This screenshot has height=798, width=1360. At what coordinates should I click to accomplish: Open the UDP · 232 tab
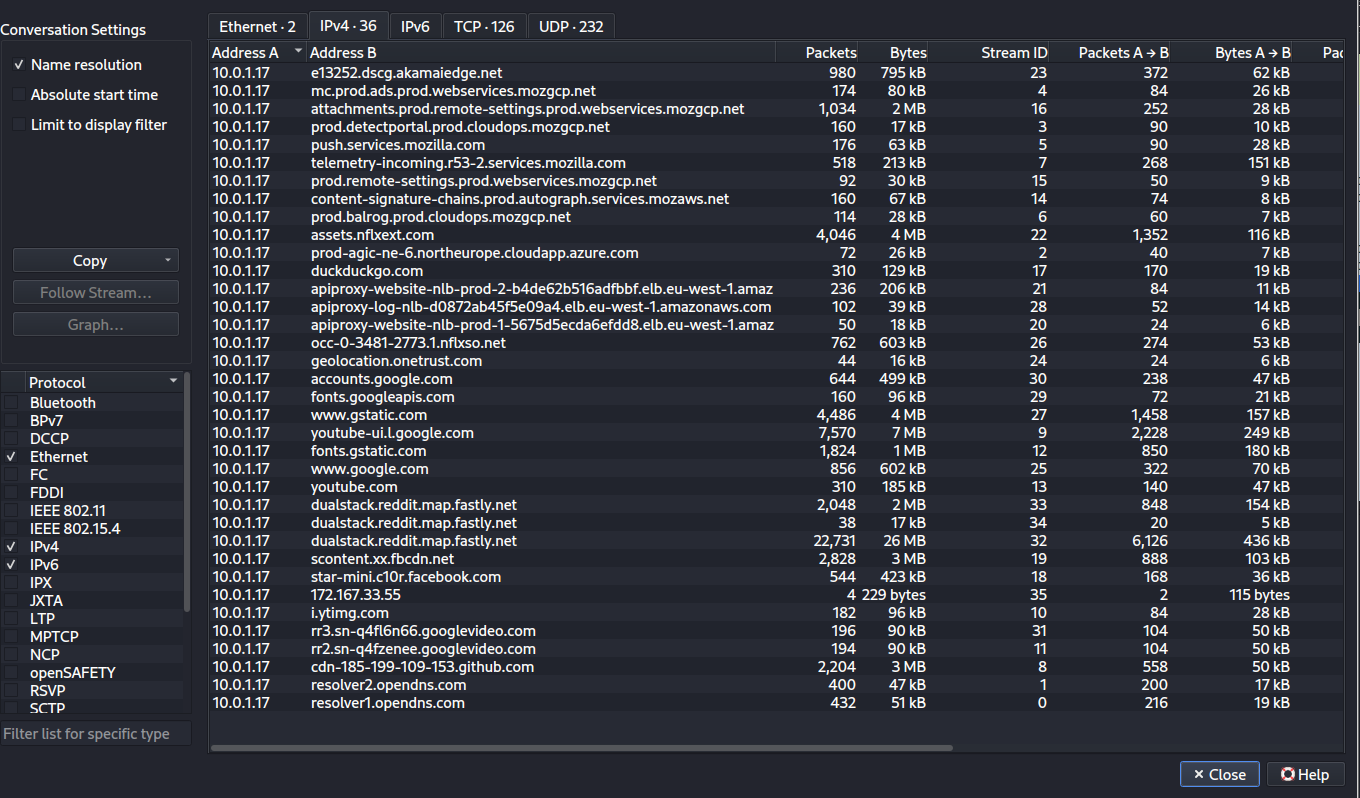(571, 26)
